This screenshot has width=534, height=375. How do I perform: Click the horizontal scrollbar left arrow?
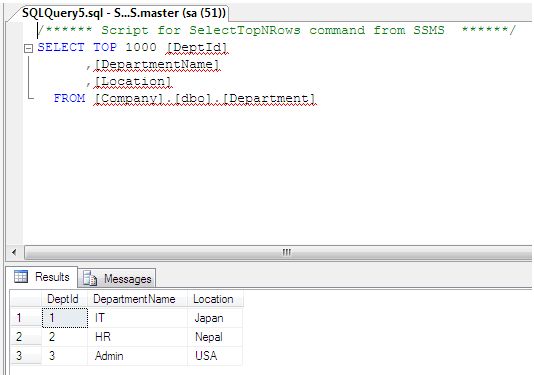[14, 252]
